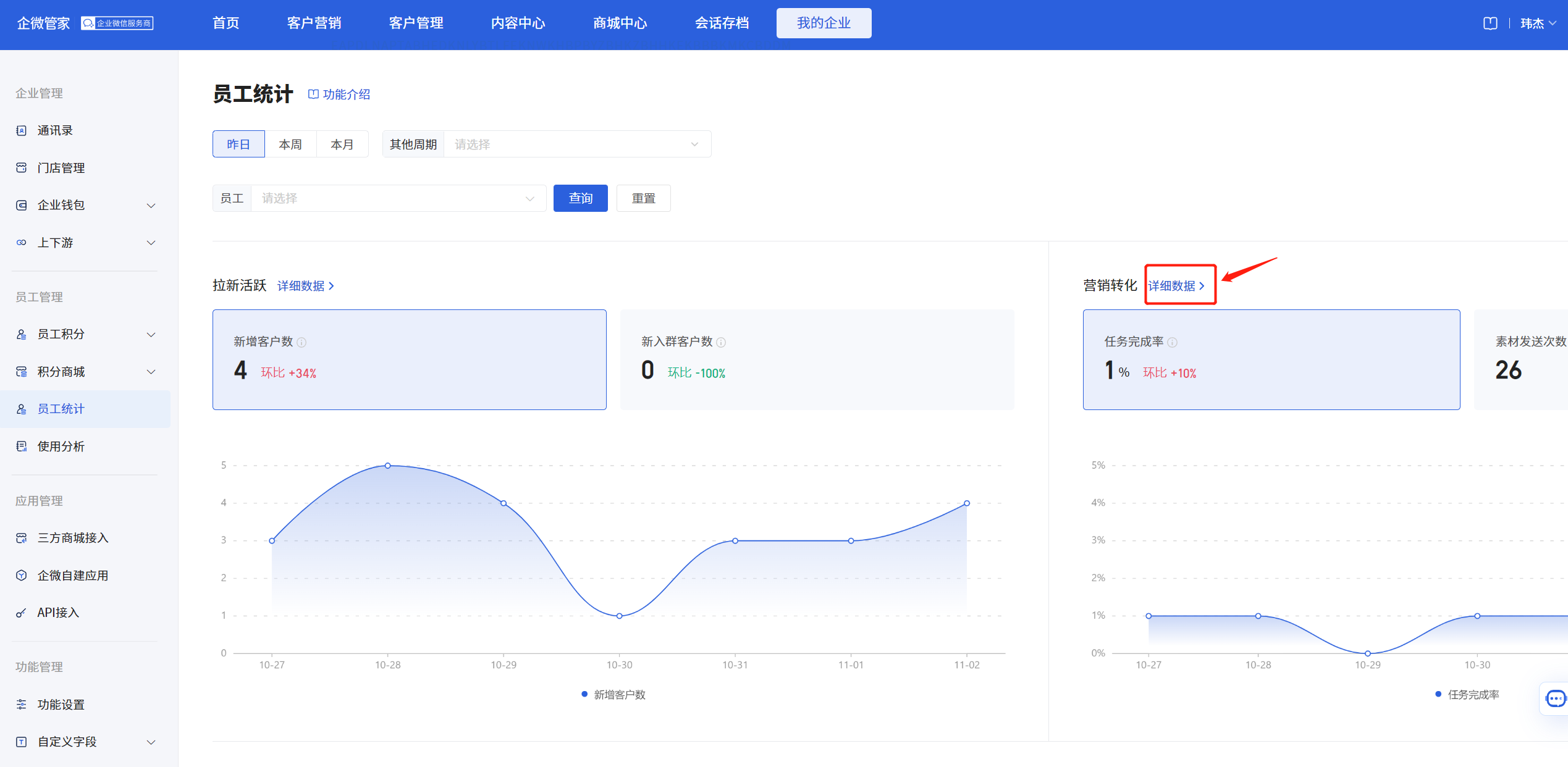Select the 新入群客户数 stat card

817,359
